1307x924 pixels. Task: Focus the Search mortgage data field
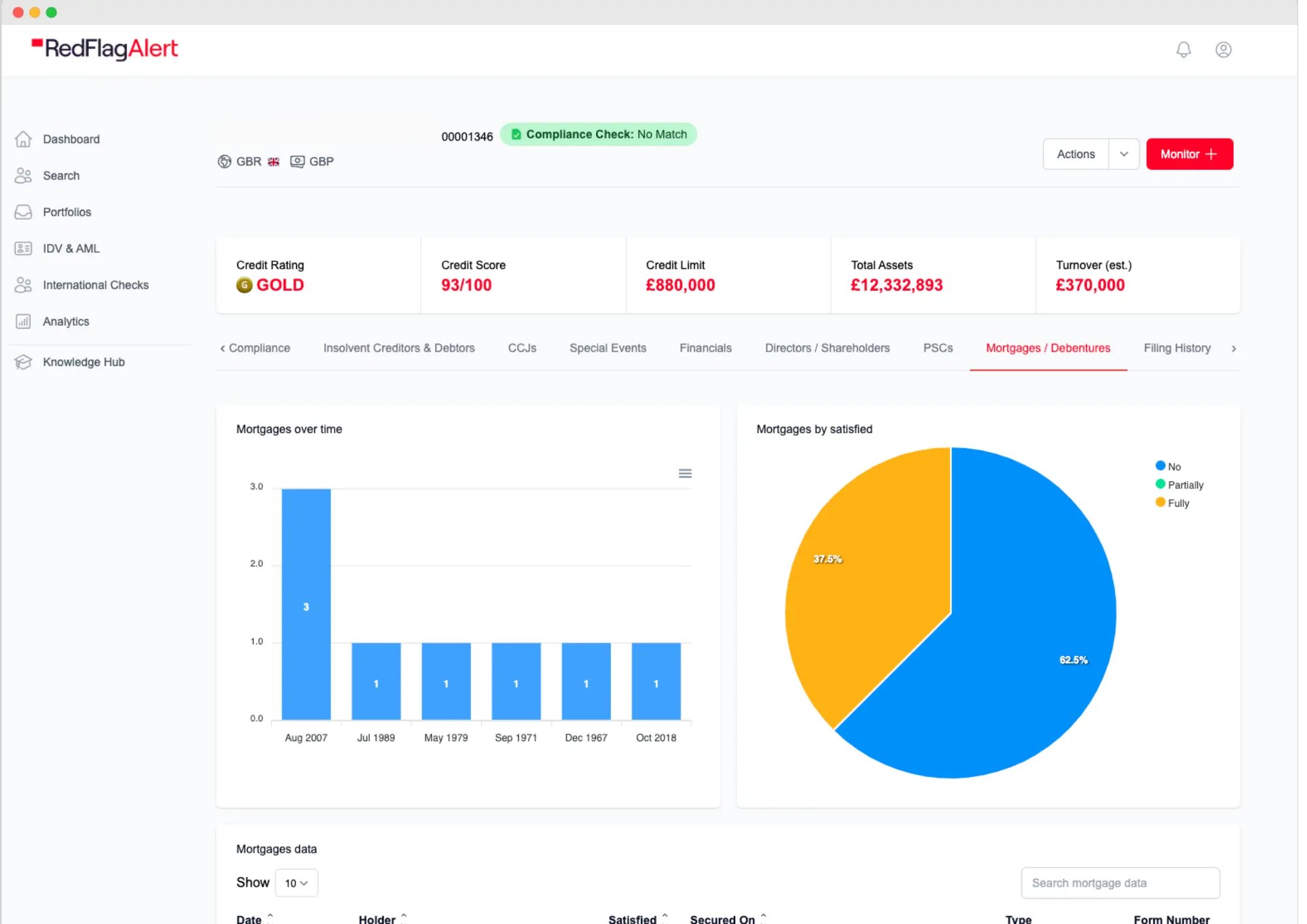click(x=1120, y=883)
